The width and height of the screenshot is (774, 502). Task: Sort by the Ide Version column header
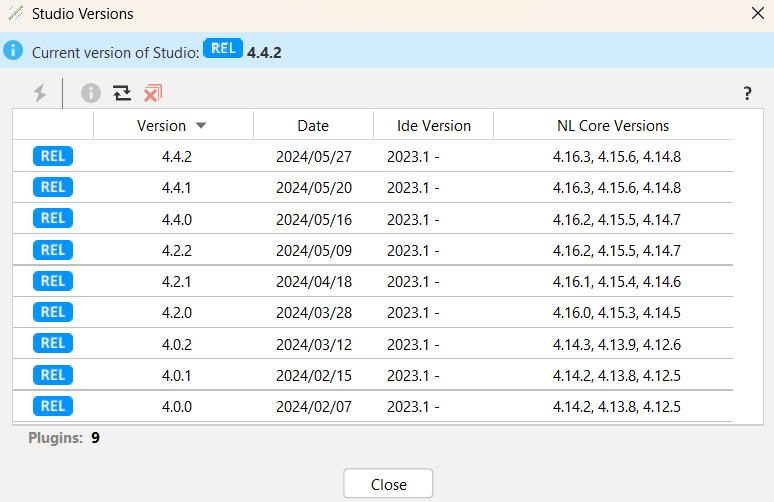433,126
